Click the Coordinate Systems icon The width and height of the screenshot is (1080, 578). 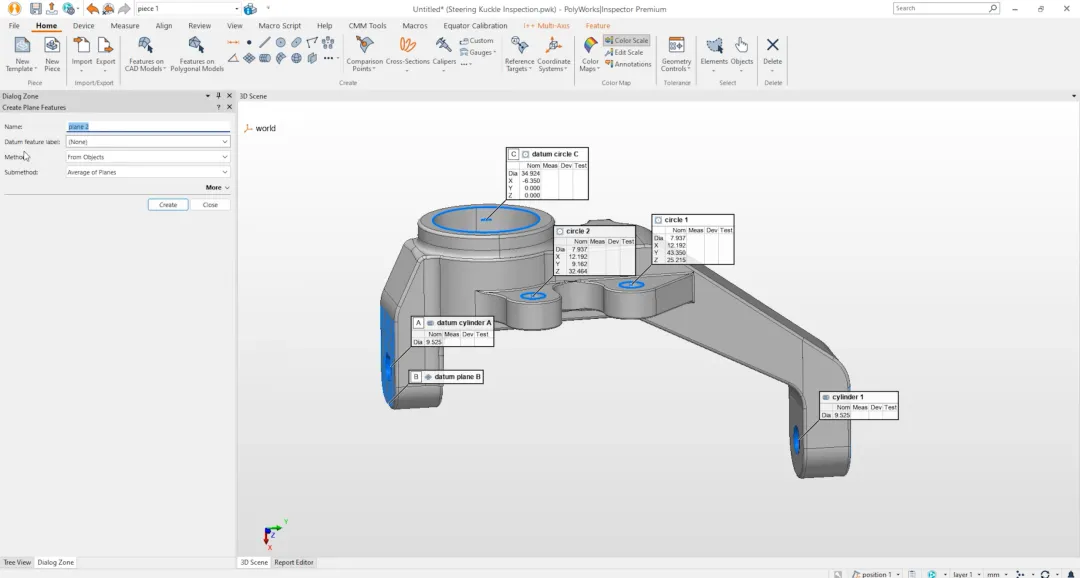(x=553, y=47)
